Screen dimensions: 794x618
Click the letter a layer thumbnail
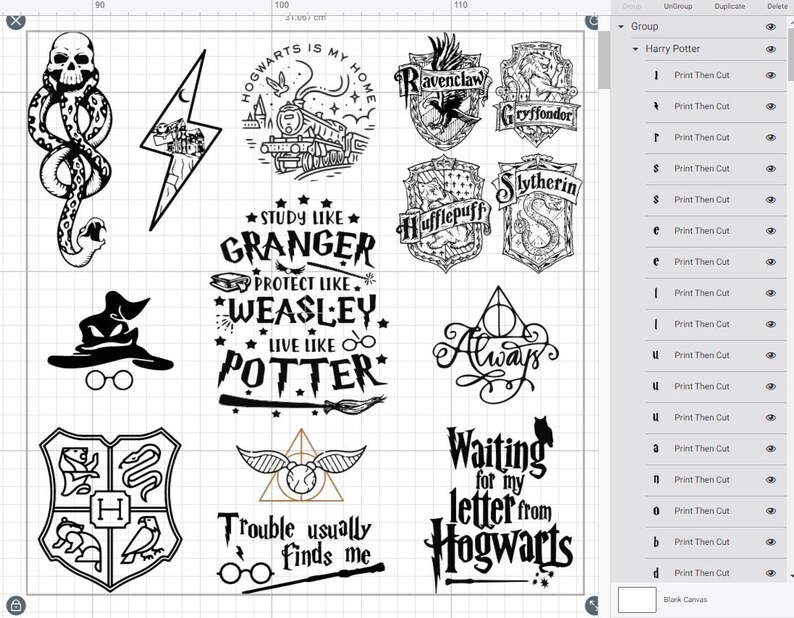656,448
